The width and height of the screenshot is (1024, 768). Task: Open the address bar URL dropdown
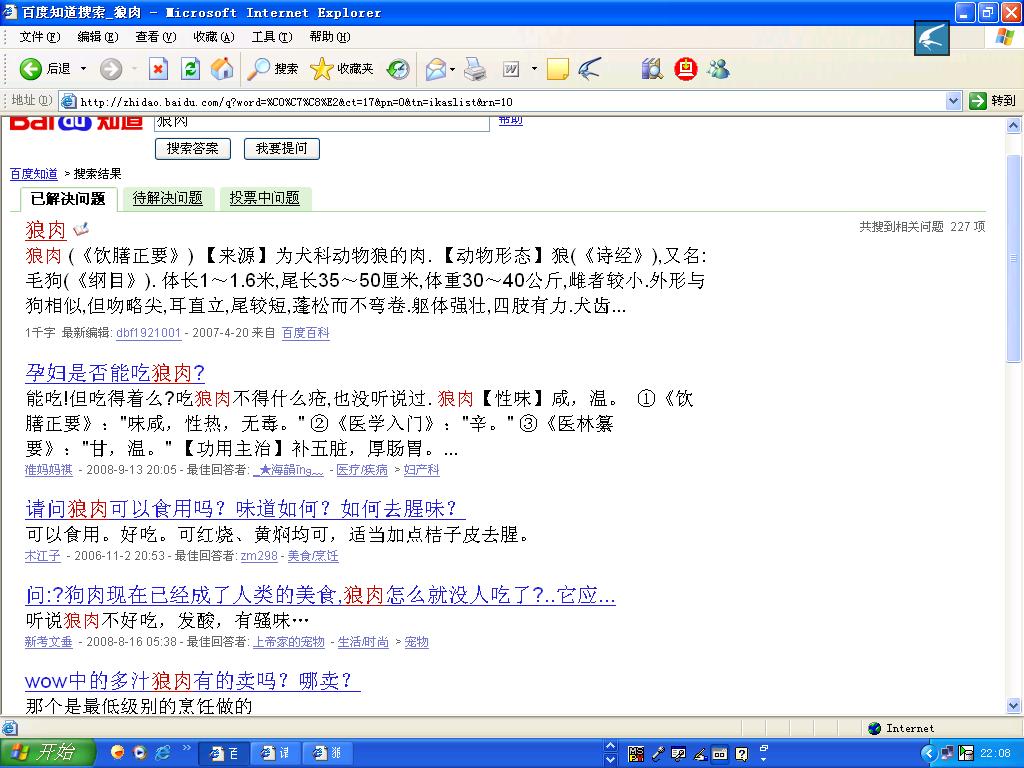tap(953, 101)
